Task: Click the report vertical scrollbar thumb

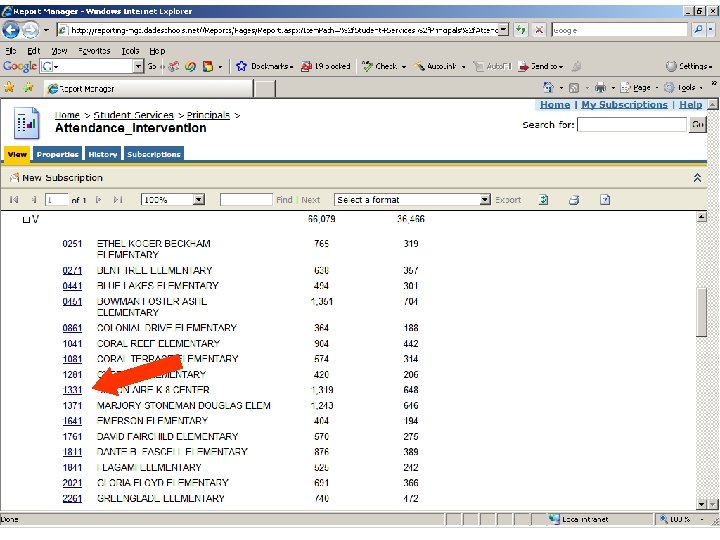Action: pyautogui.click(x=701, y=312)
